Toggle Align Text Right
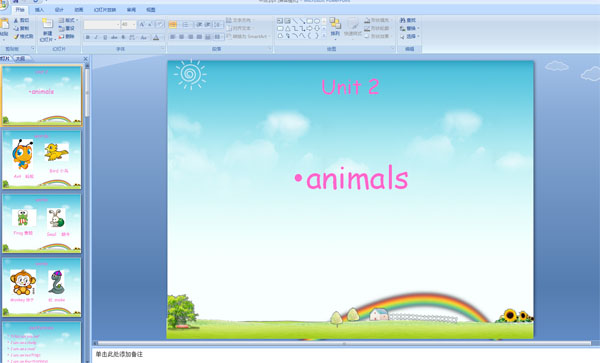The image size is (600, 363). pyautogui.click(x=190, y=37)
